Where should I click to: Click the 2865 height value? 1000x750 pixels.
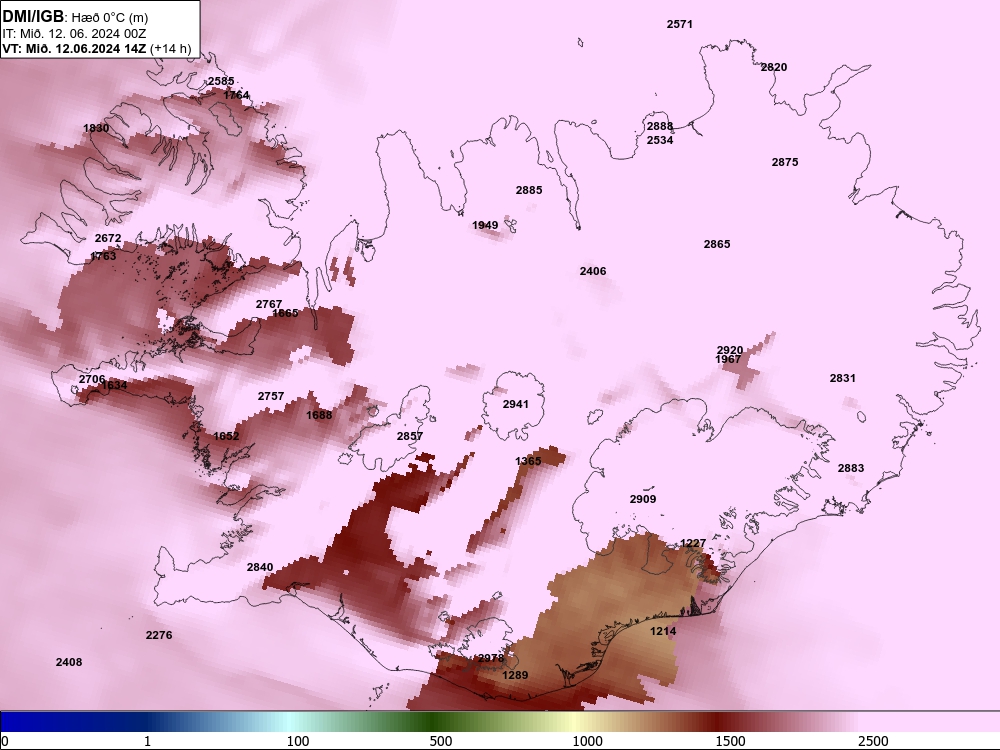[x=717, y=244]
